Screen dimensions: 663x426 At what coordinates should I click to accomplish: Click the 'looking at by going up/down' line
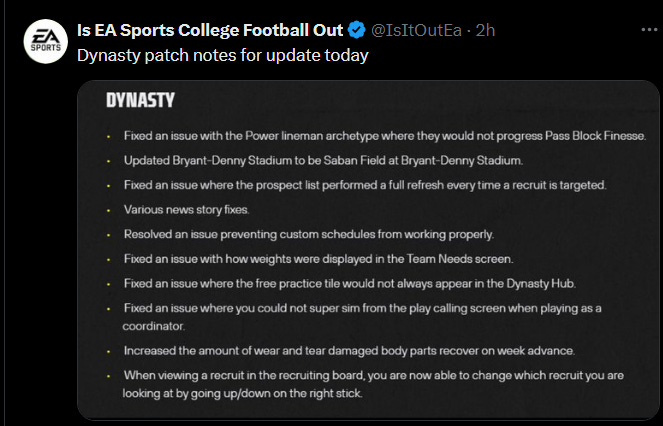click(243, 393)
